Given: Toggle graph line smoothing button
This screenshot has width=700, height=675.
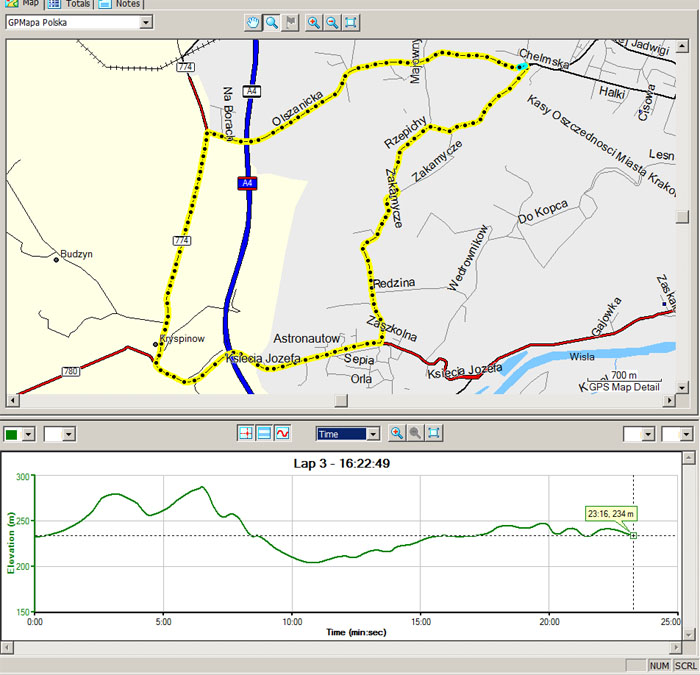Looking at the screenshot, I should (x=283, y=433).
